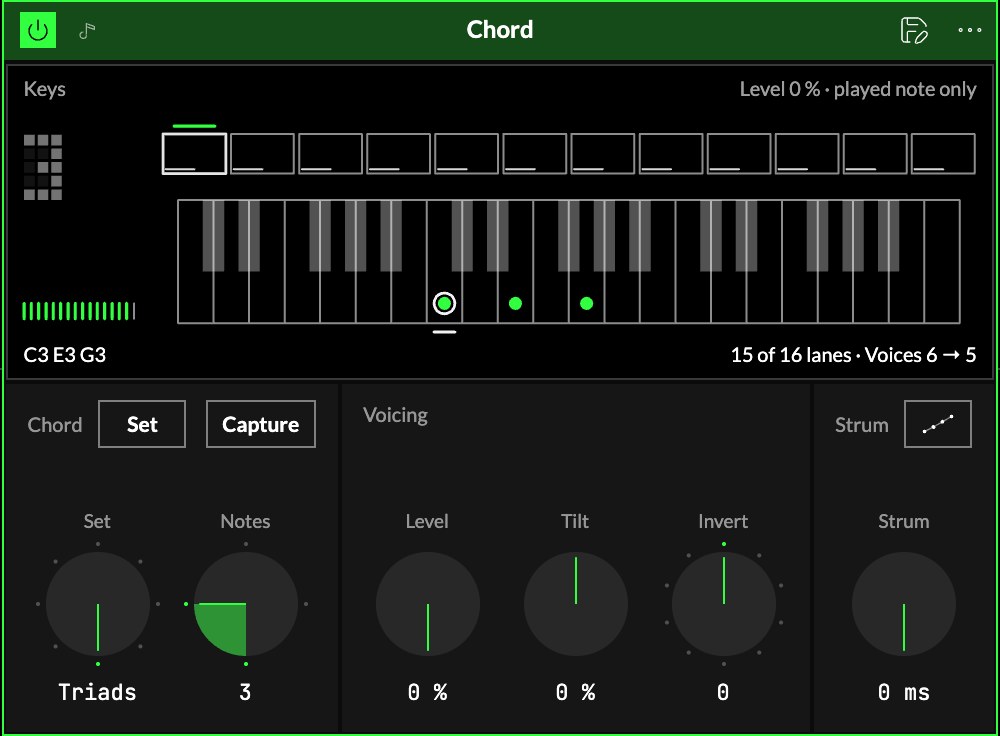Adjust the Voicing Level knob
This screenshot has height=736, width=1000.
(427, 604)
